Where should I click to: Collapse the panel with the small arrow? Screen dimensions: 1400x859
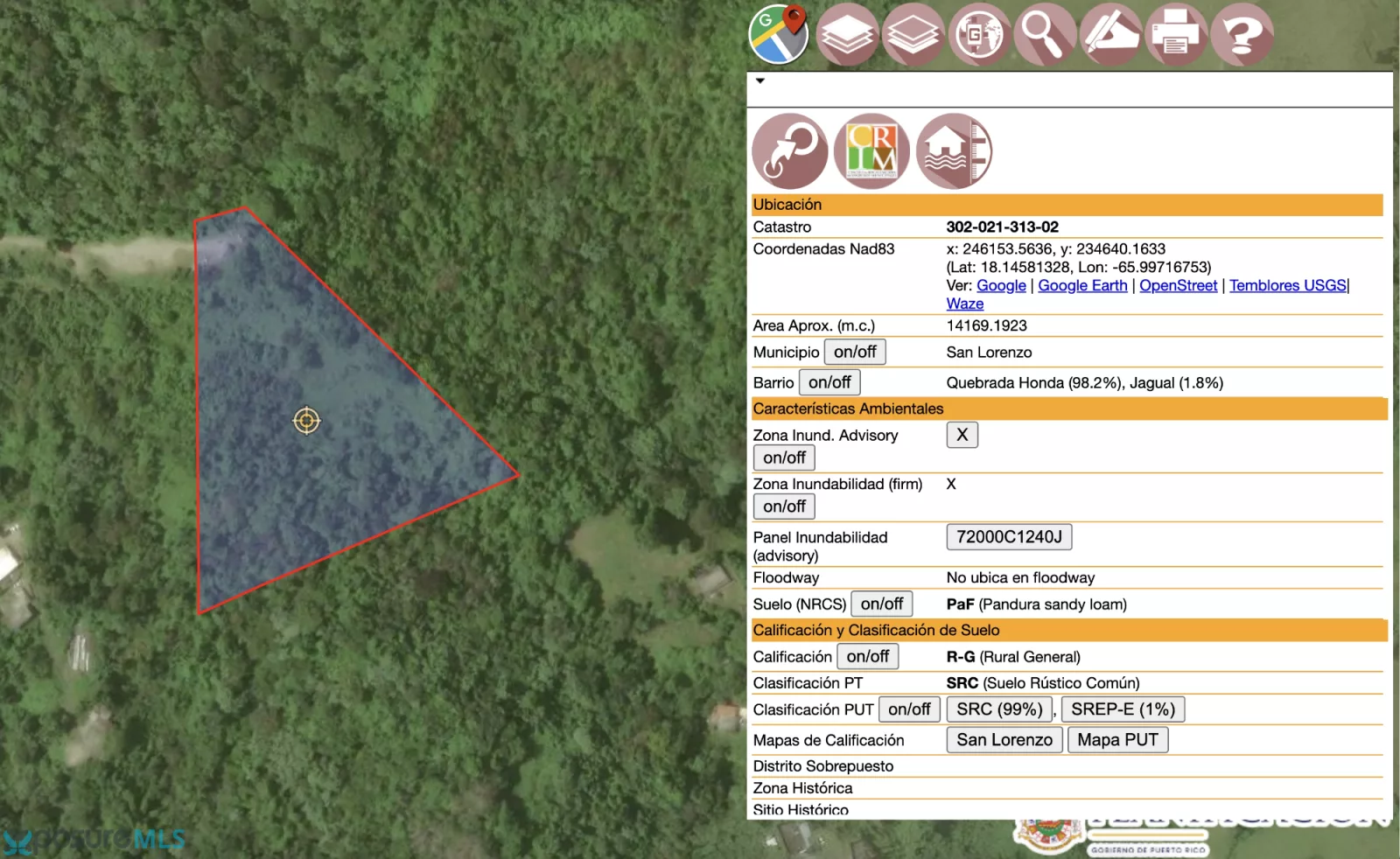[760, 80]
